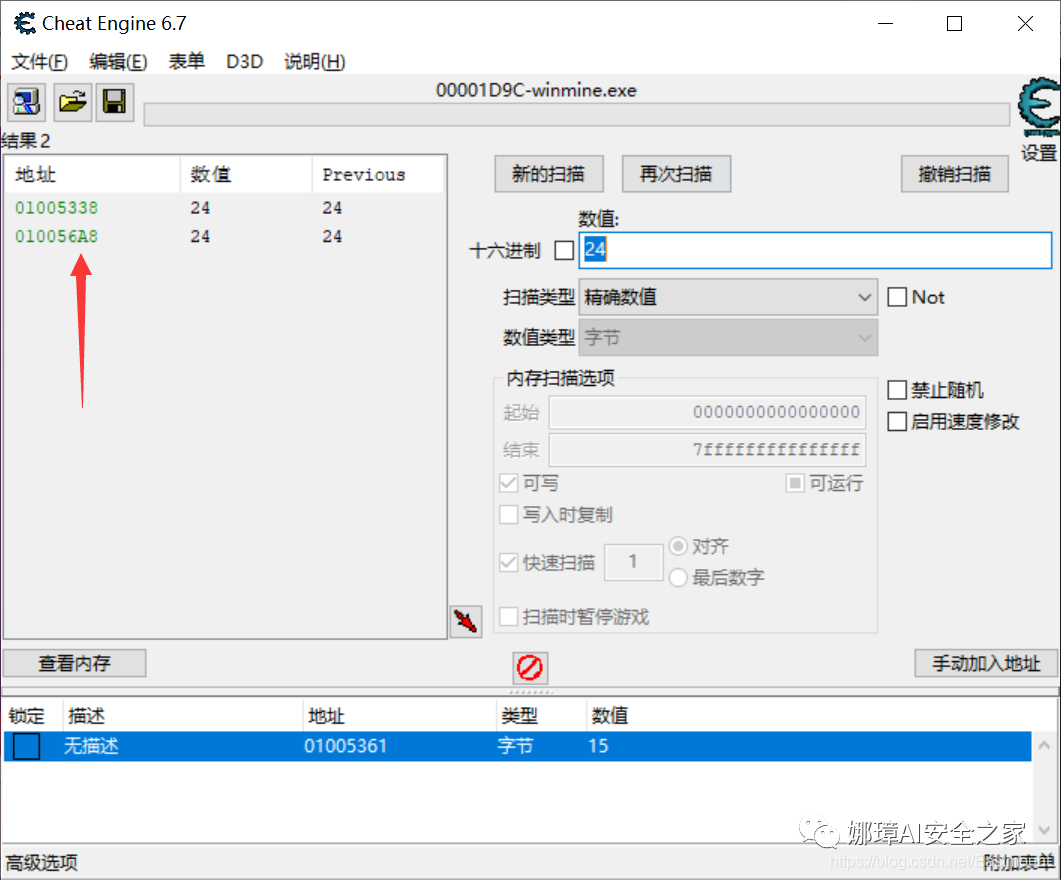1061x880 pixels.
Task: Open Cheat Engine settings logo
Action: (1039, 106)
